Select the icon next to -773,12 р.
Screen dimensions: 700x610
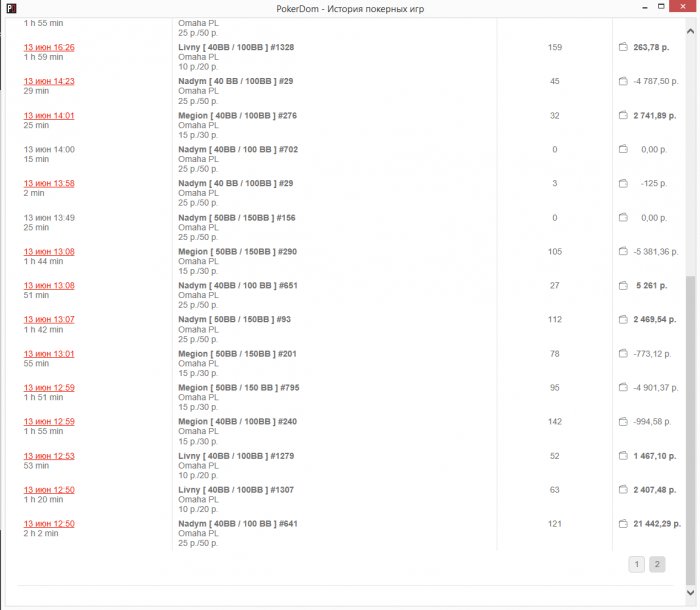pos(622,353)
